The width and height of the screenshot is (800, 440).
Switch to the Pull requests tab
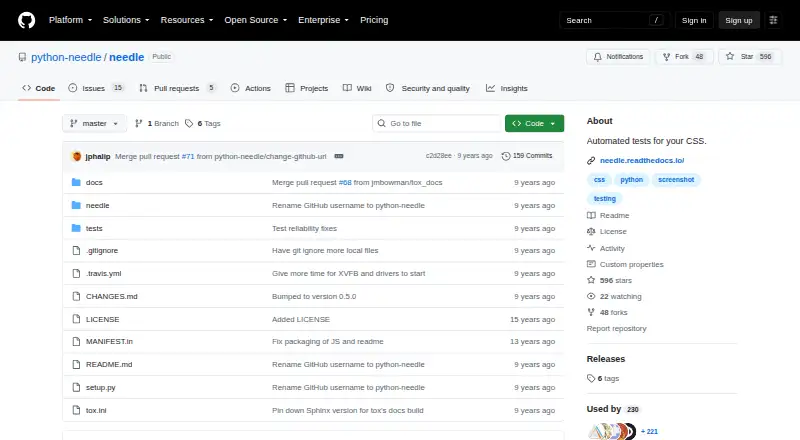[177, 88]
